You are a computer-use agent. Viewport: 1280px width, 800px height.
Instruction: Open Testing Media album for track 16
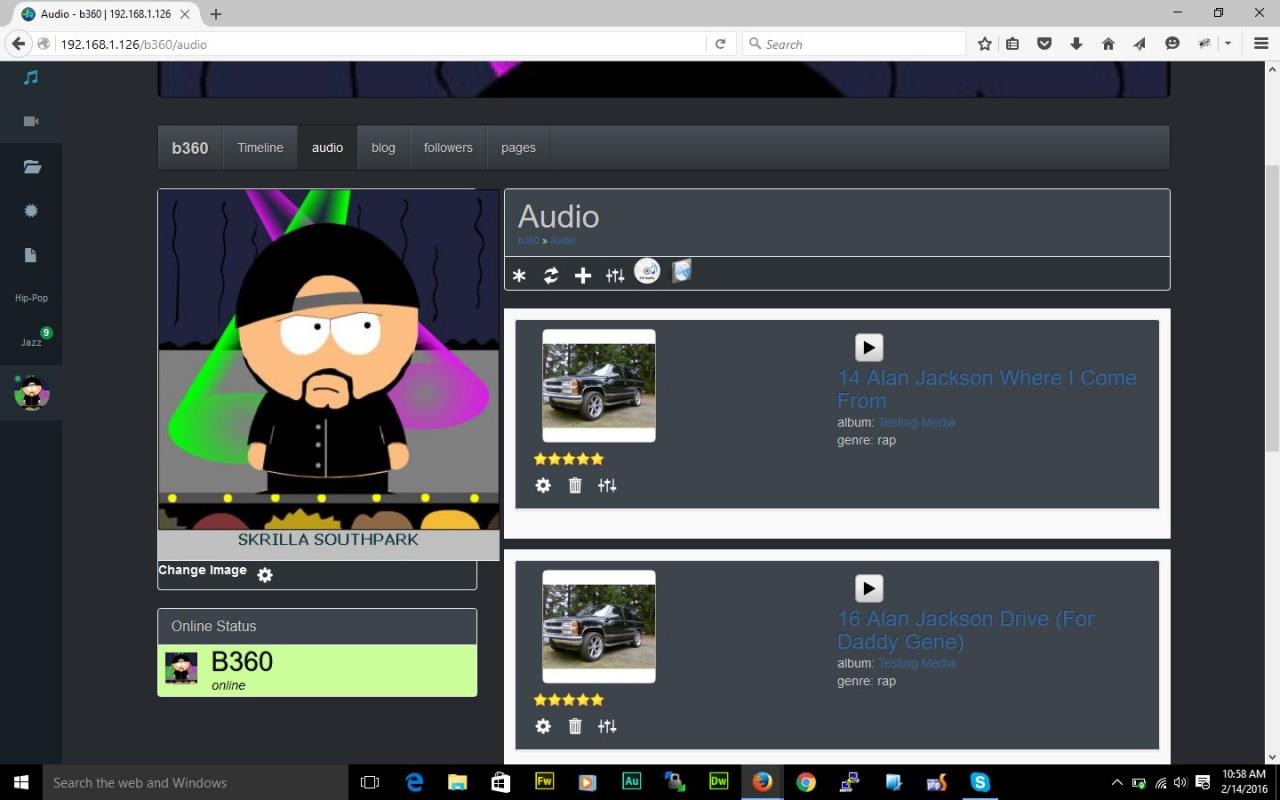coord(916,663)
